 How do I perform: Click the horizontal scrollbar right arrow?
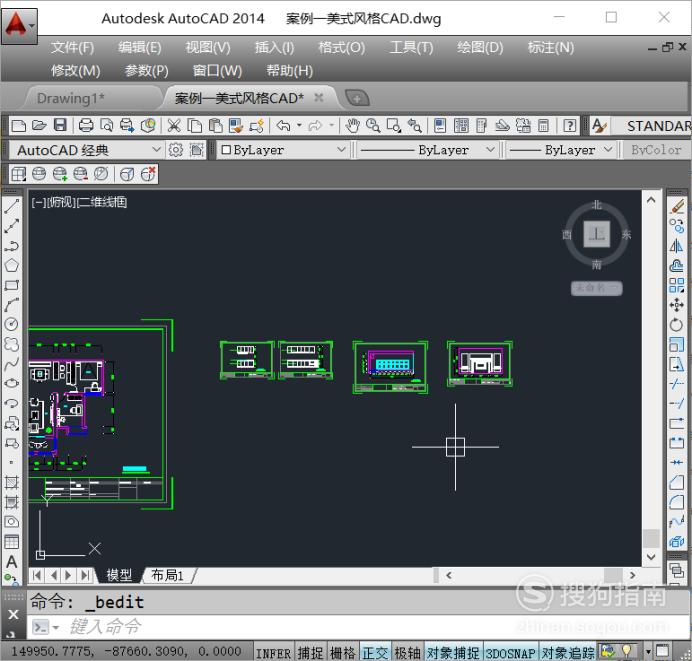(632, 575)
